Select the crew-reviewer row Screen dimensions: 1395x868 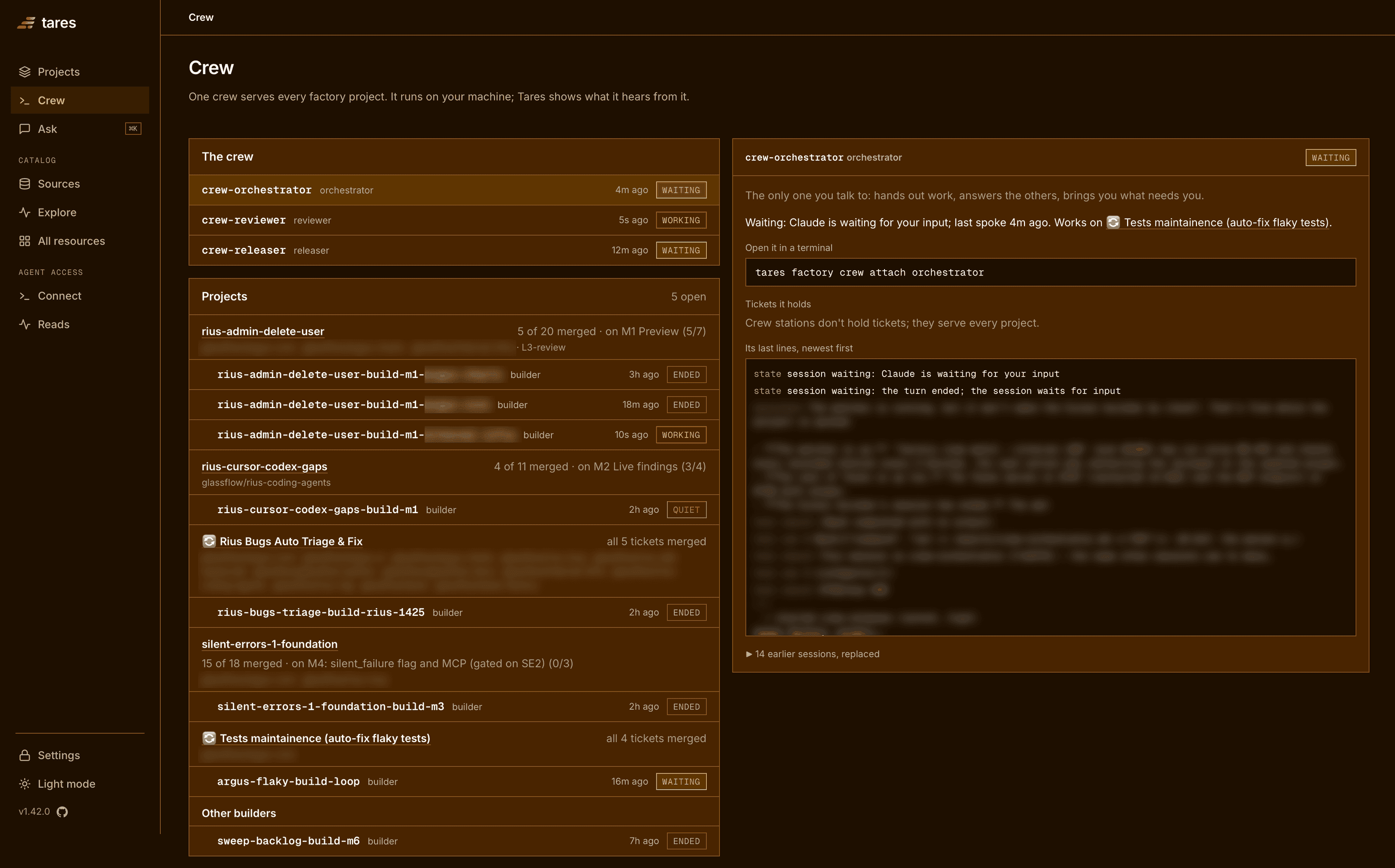pyautogui.click(x=454, y=220)
